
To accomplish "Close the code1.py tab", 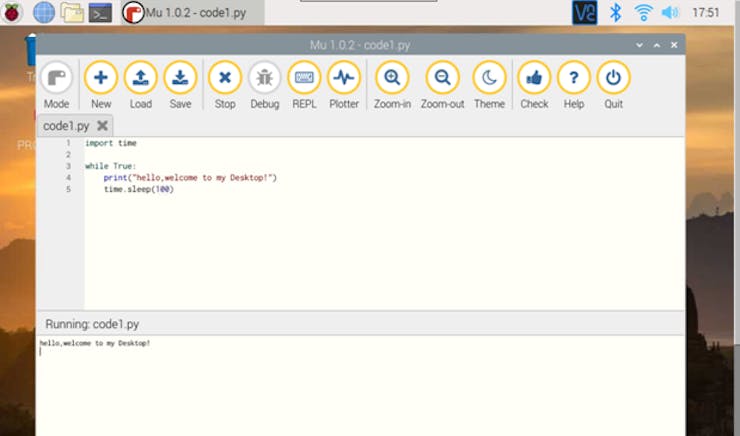I will [x=102, y=126].
